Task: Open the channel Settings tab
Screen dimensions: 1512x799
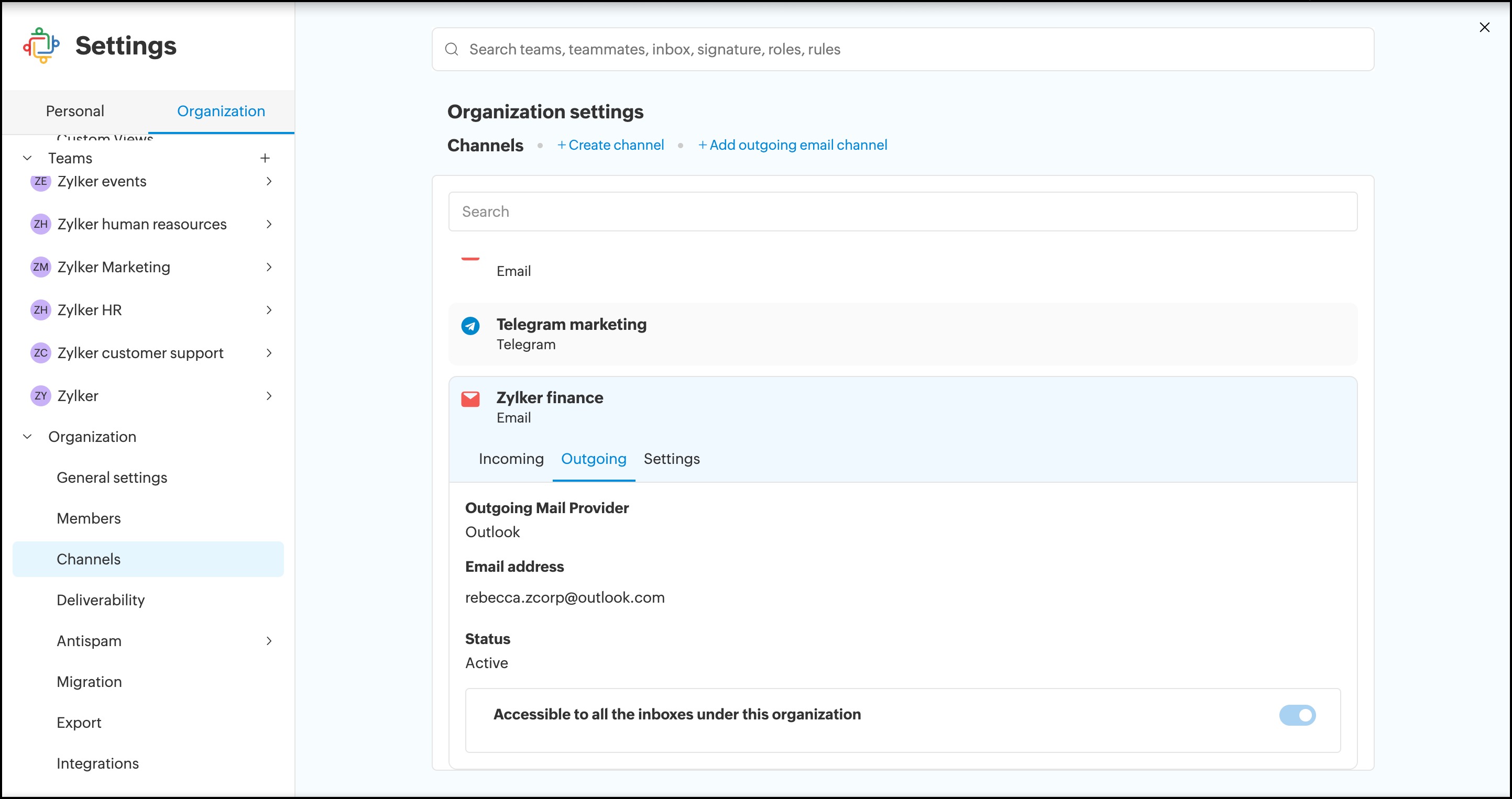Action: (x=672, y=459)
